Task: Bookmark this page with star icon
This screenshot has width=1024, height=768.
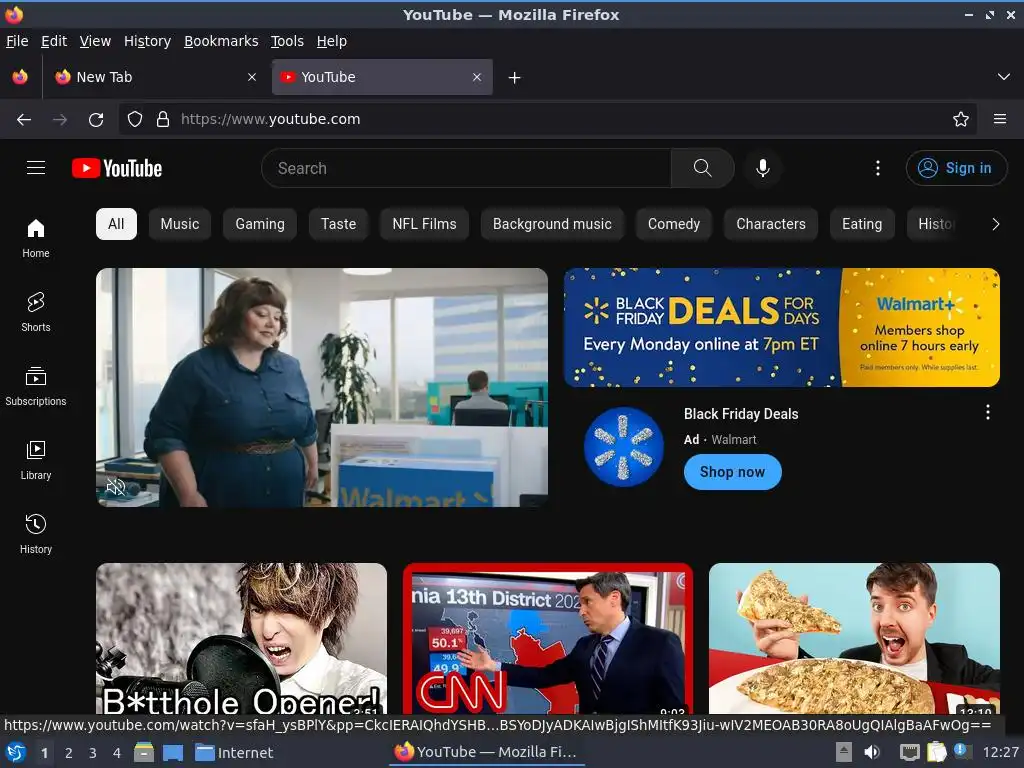Action: (961, 119)
